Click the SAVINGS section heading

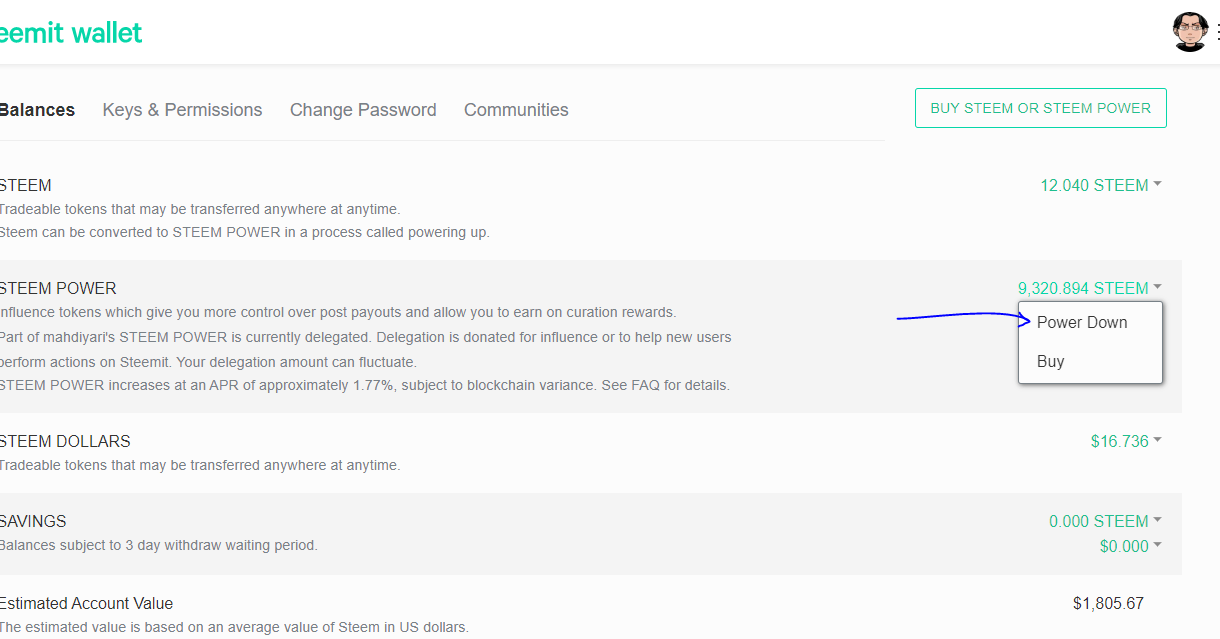point(33,521)
